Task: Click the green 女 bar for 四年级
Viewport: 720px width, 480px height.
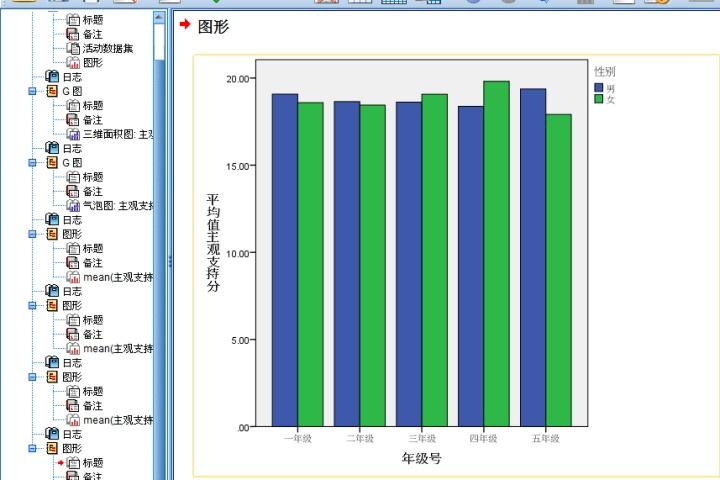Action: click(496, 254)
